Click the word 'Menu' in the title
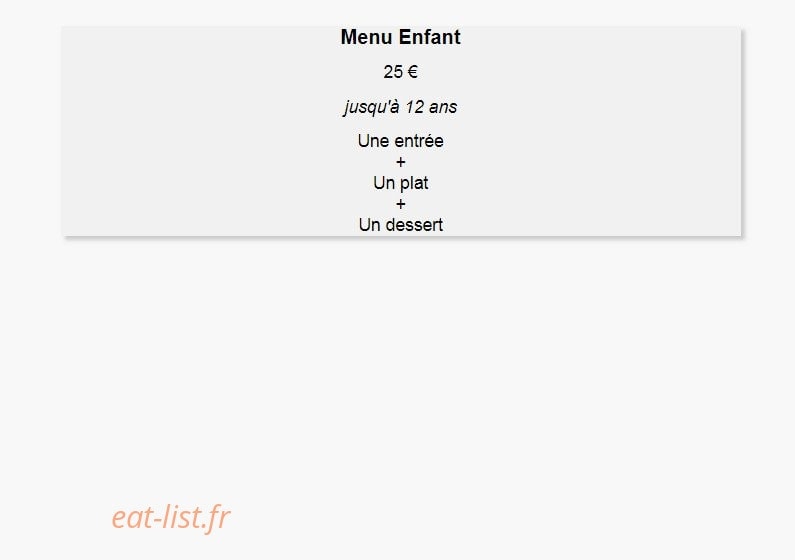Viewport: 795px width, 560px height. pos(367,37)
